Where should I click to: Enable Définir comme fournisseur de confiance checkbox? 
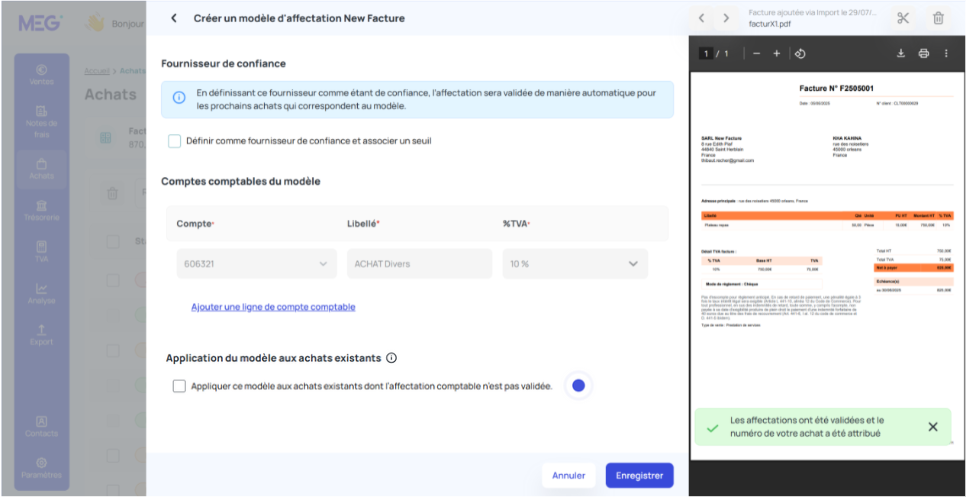tap(175, 141)
